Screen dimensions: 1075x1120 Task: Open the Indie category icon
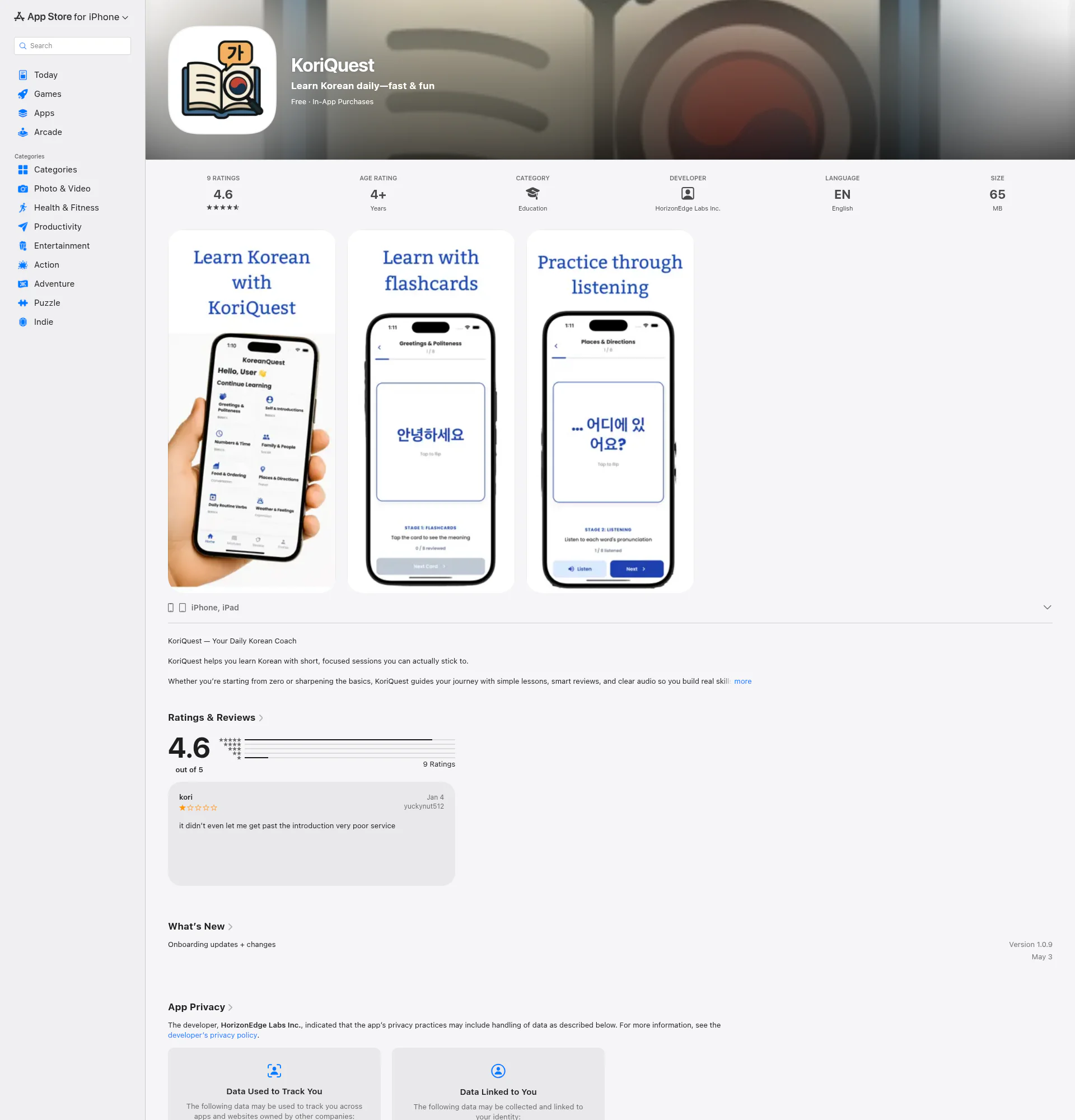(x=23, y=321)
